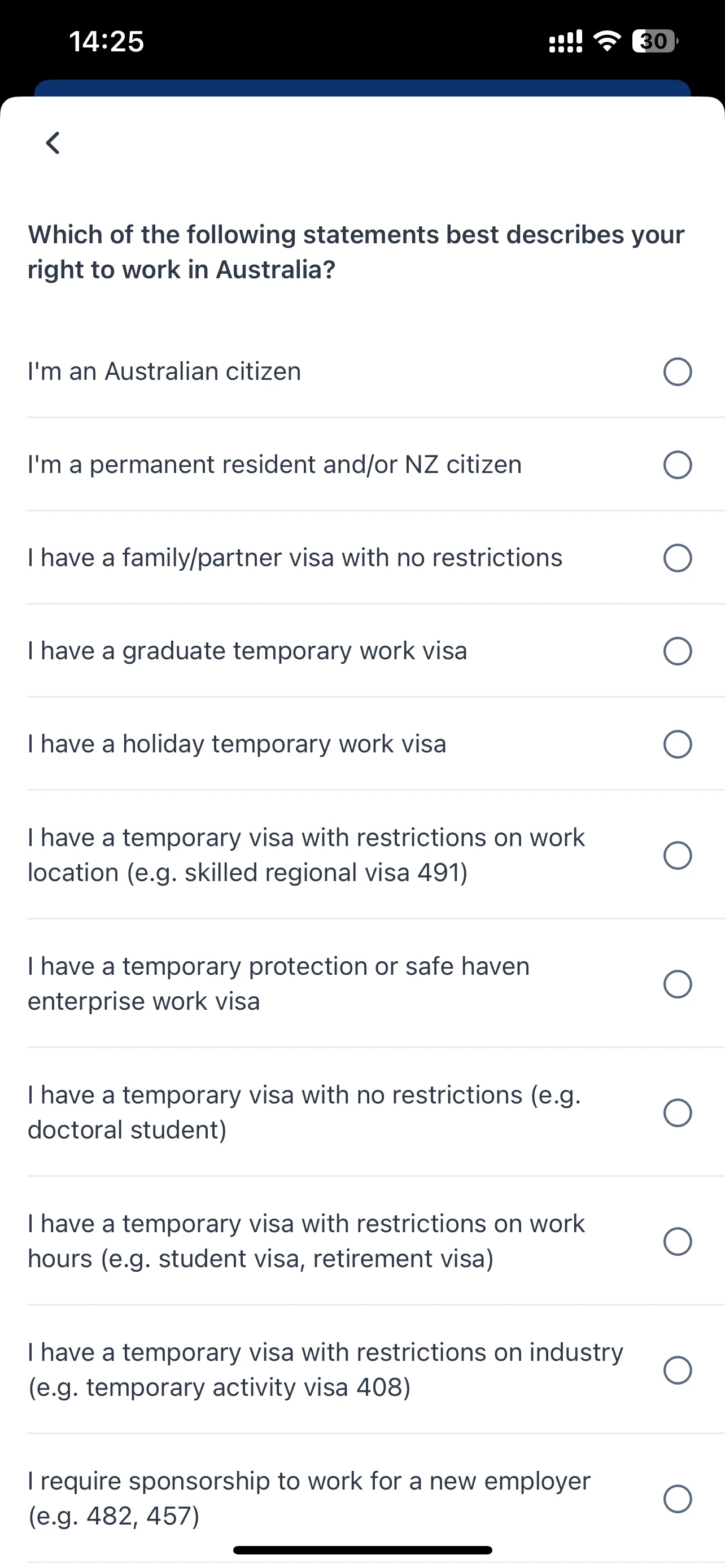
Task: Select the sponsorship 482, 457 radio button
Action: pyautogui.click(x=678, y=1499)
